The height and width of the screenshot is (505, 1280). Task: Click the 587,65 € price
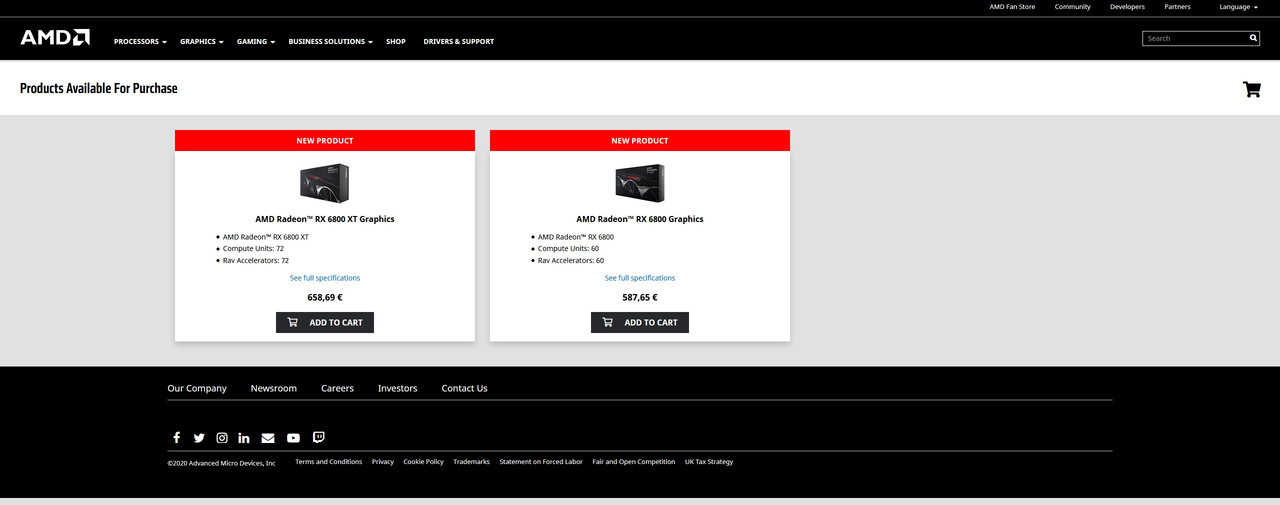[640, 297]
